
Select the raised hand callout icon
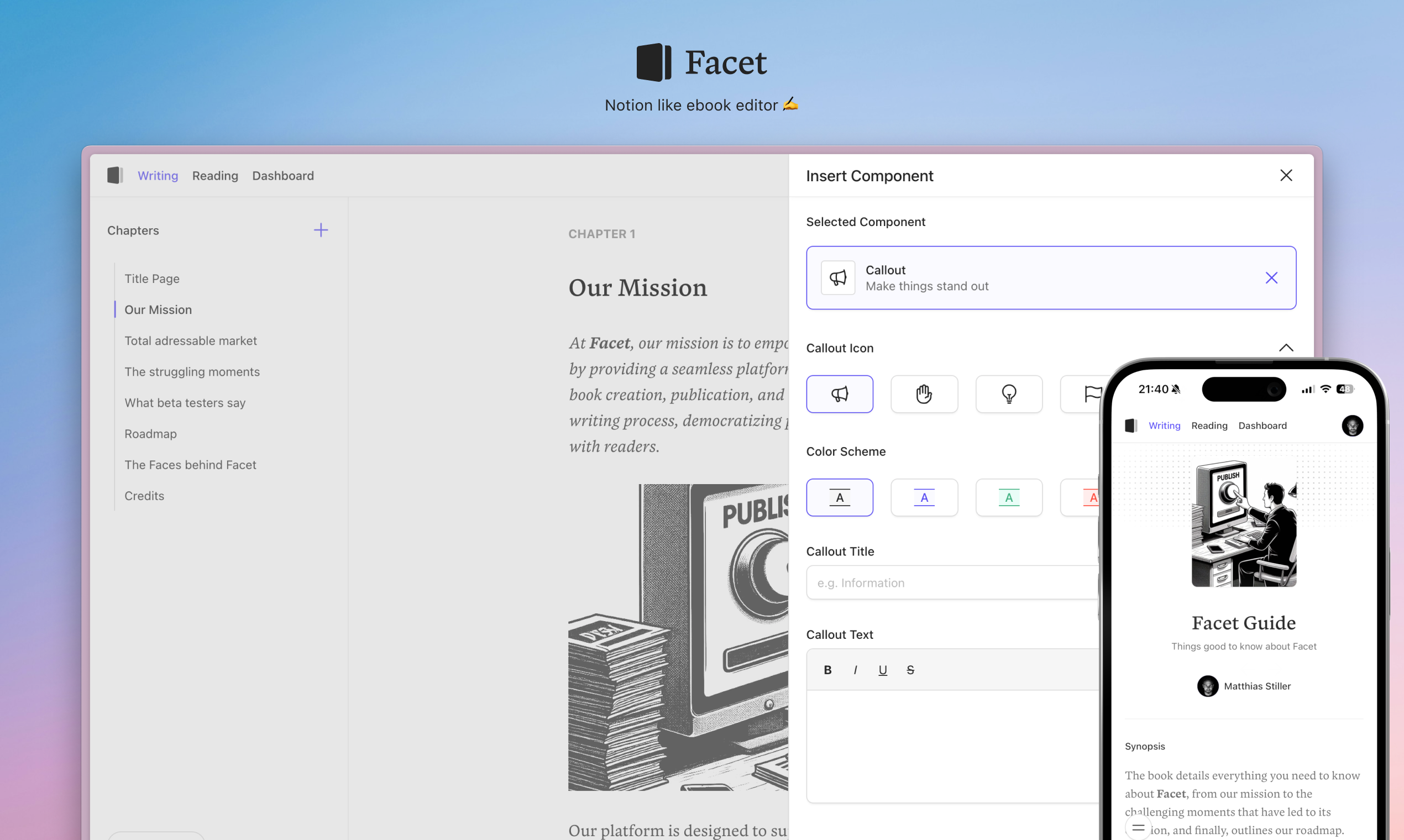click(x=924, y=394)
